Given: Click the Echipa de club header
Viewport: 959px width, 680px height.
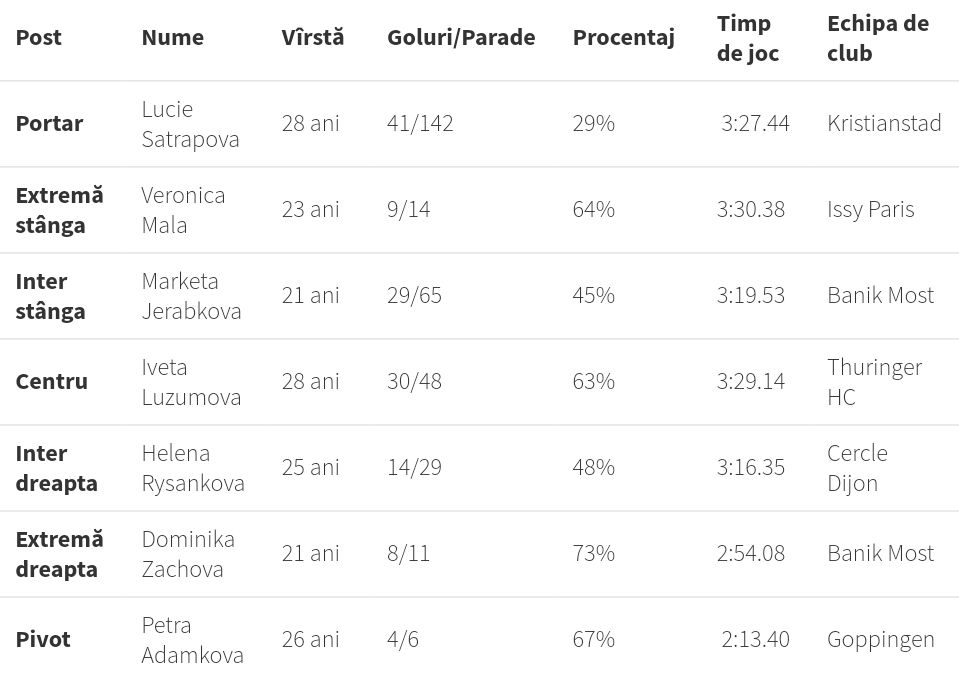Looking at the screenshot, I should click(877, 38).
